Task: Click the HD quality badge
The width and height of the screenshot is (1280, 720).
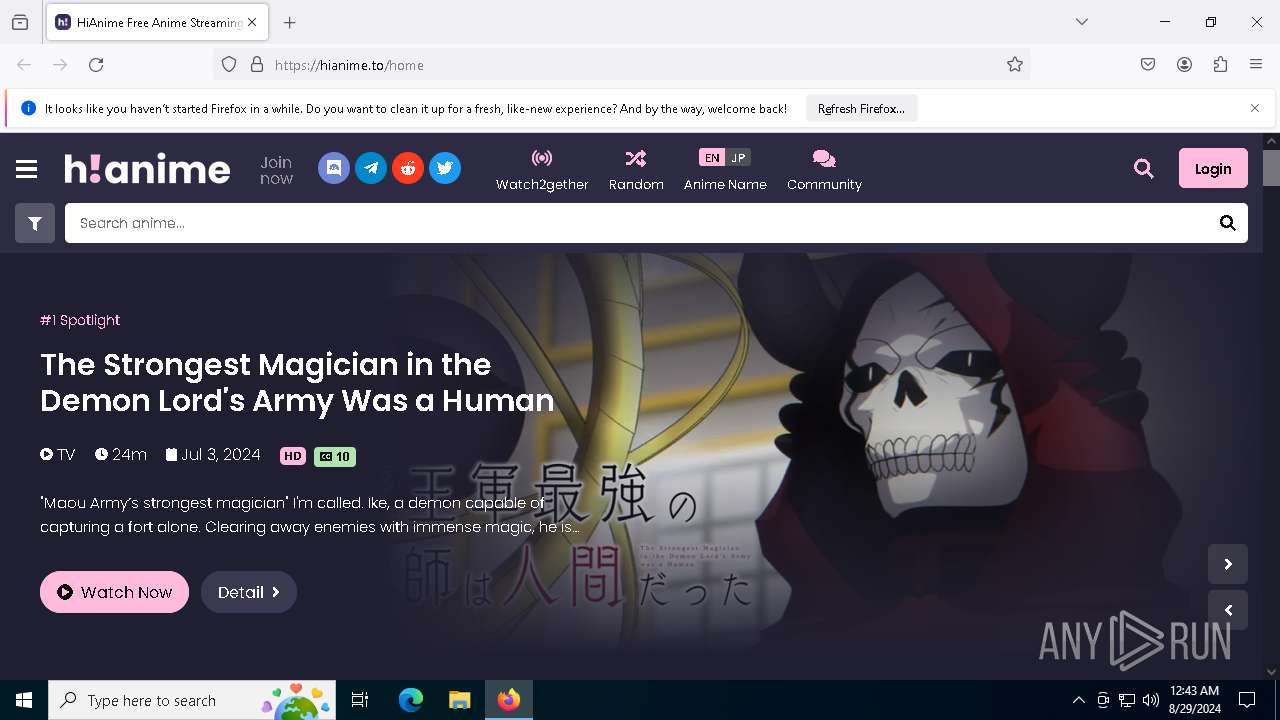Action: (293, 456)
